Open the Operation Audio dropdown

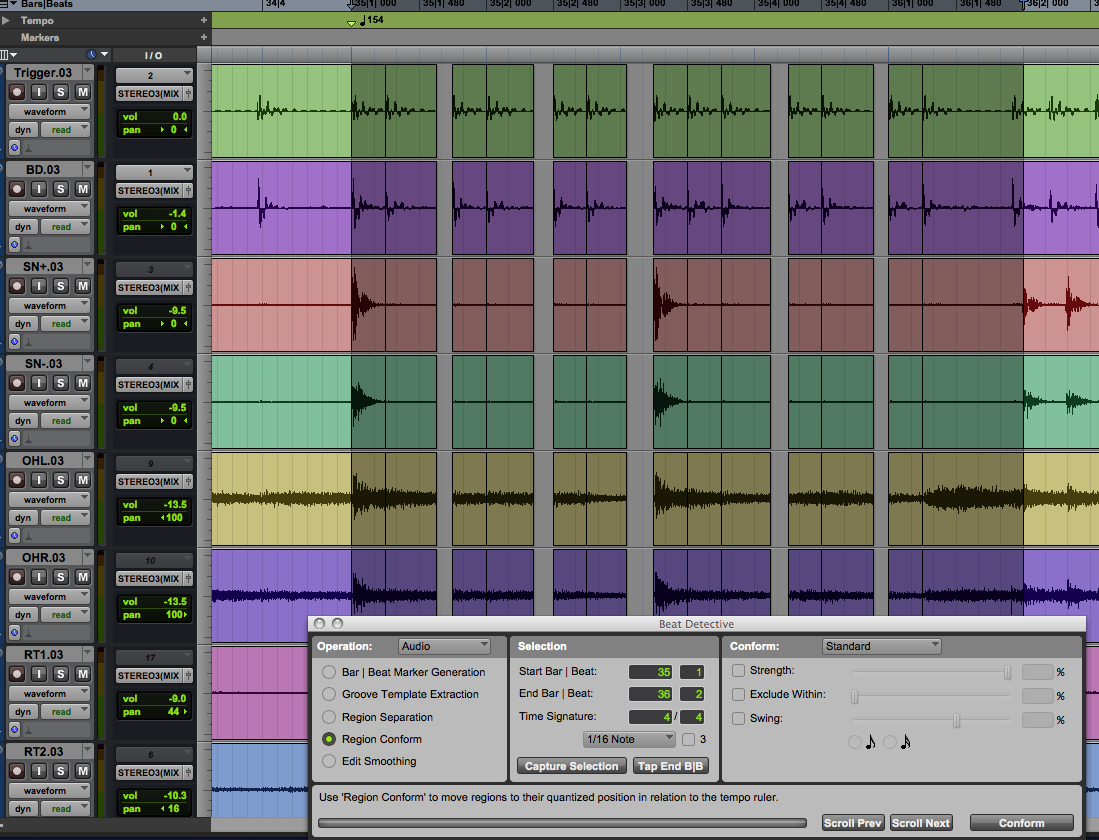(444, 646)
